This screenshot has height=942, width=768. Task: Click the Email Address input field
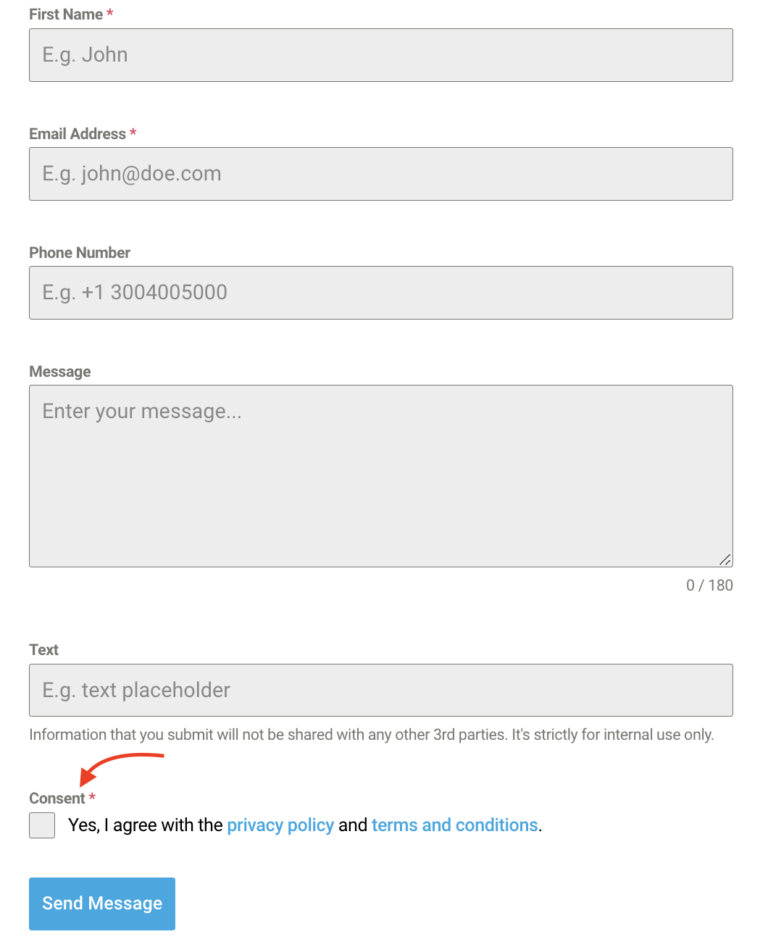pos(380,174)
